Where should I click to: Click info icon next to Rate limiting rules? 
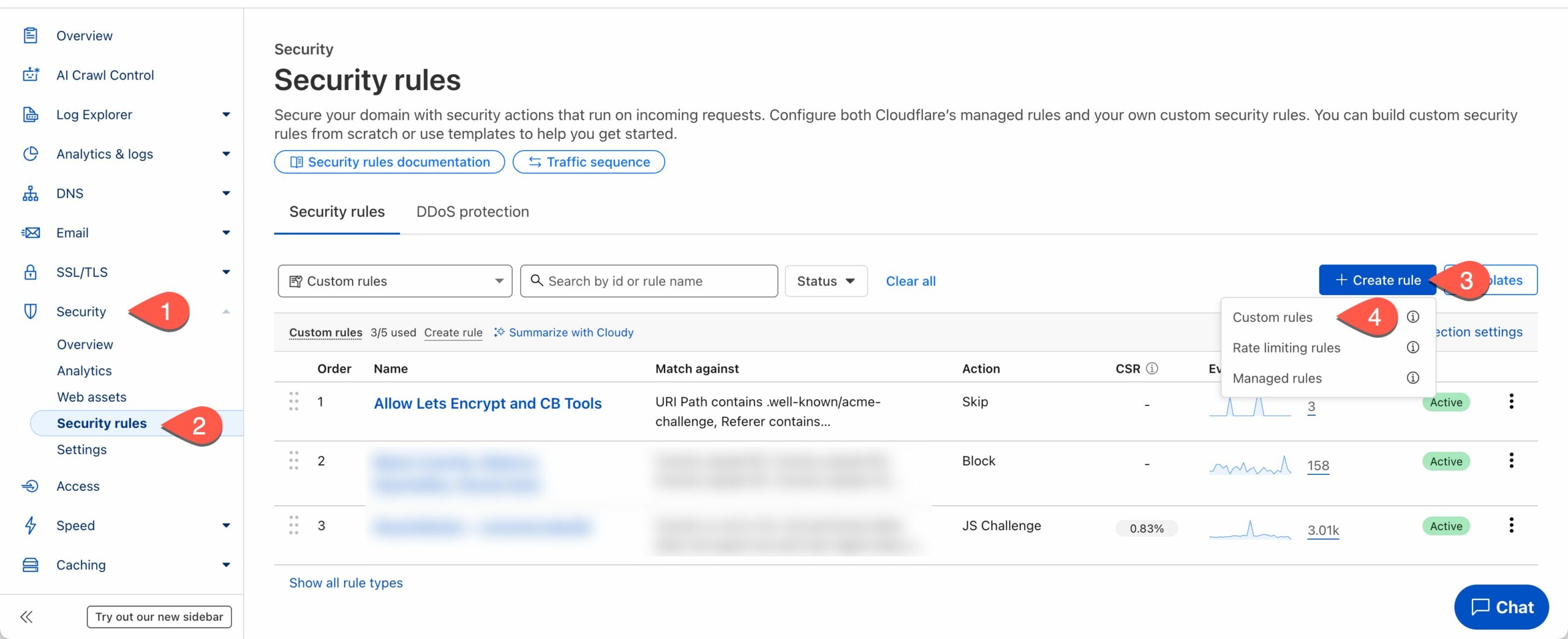click(1412, 348)
